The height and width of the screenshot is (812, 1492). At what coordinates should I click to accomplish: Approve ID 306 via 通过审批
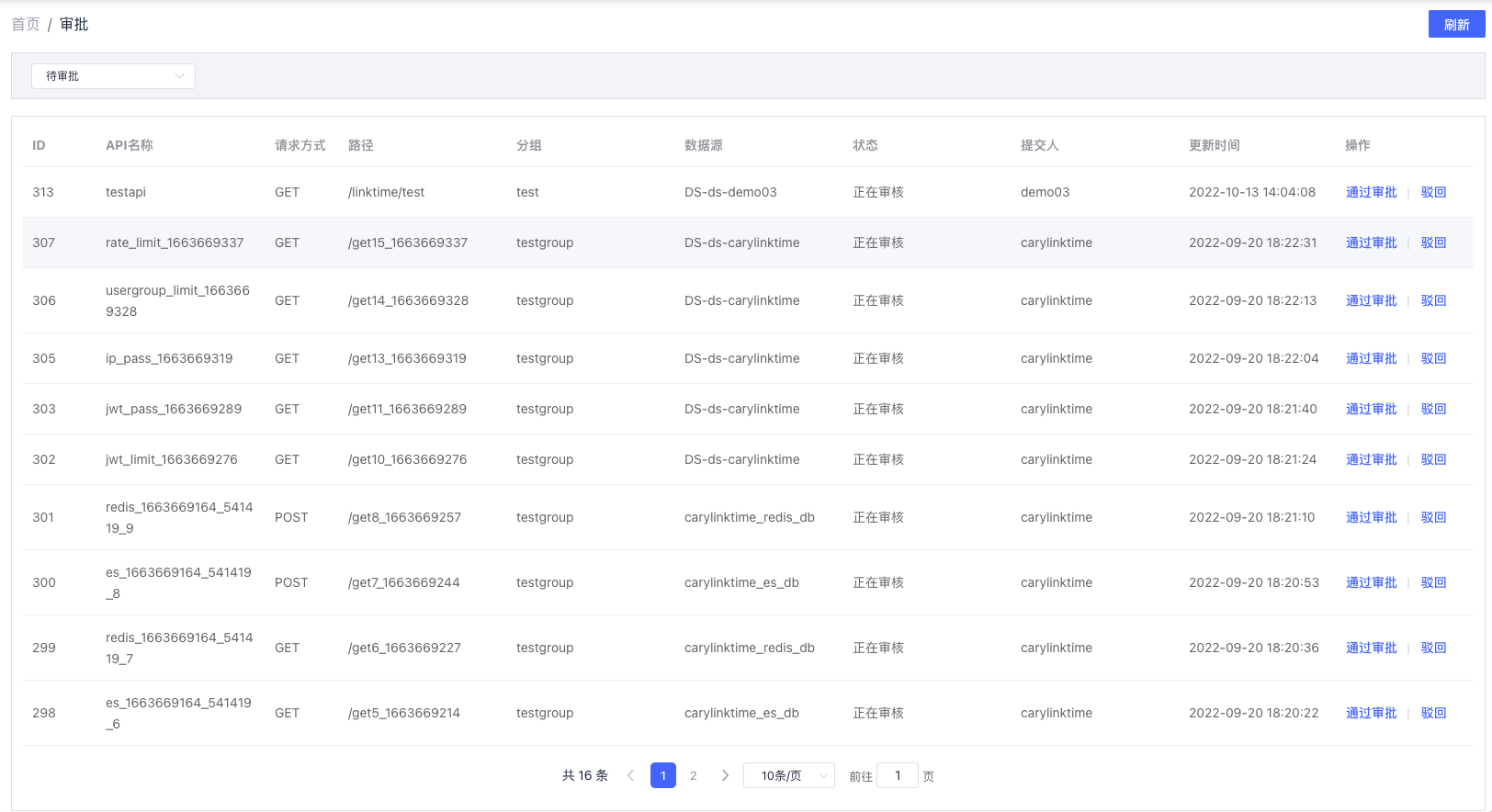tap(1371, 300)
